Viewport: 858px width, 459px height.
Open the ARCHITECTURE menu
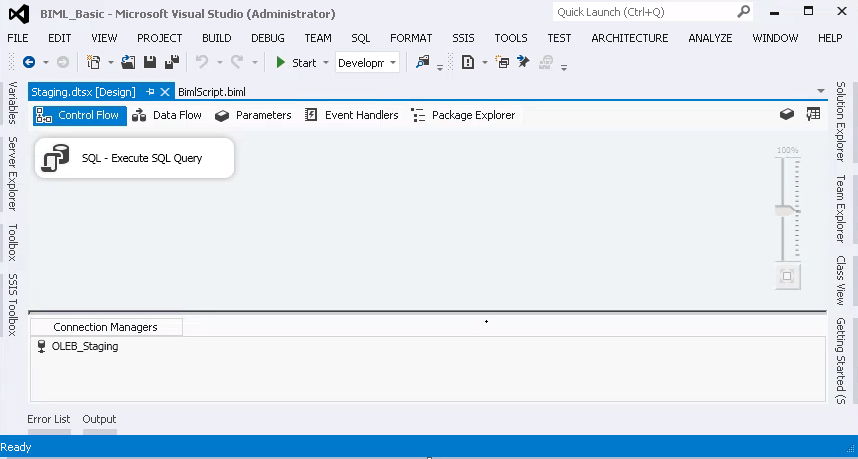tap(630, 38)
